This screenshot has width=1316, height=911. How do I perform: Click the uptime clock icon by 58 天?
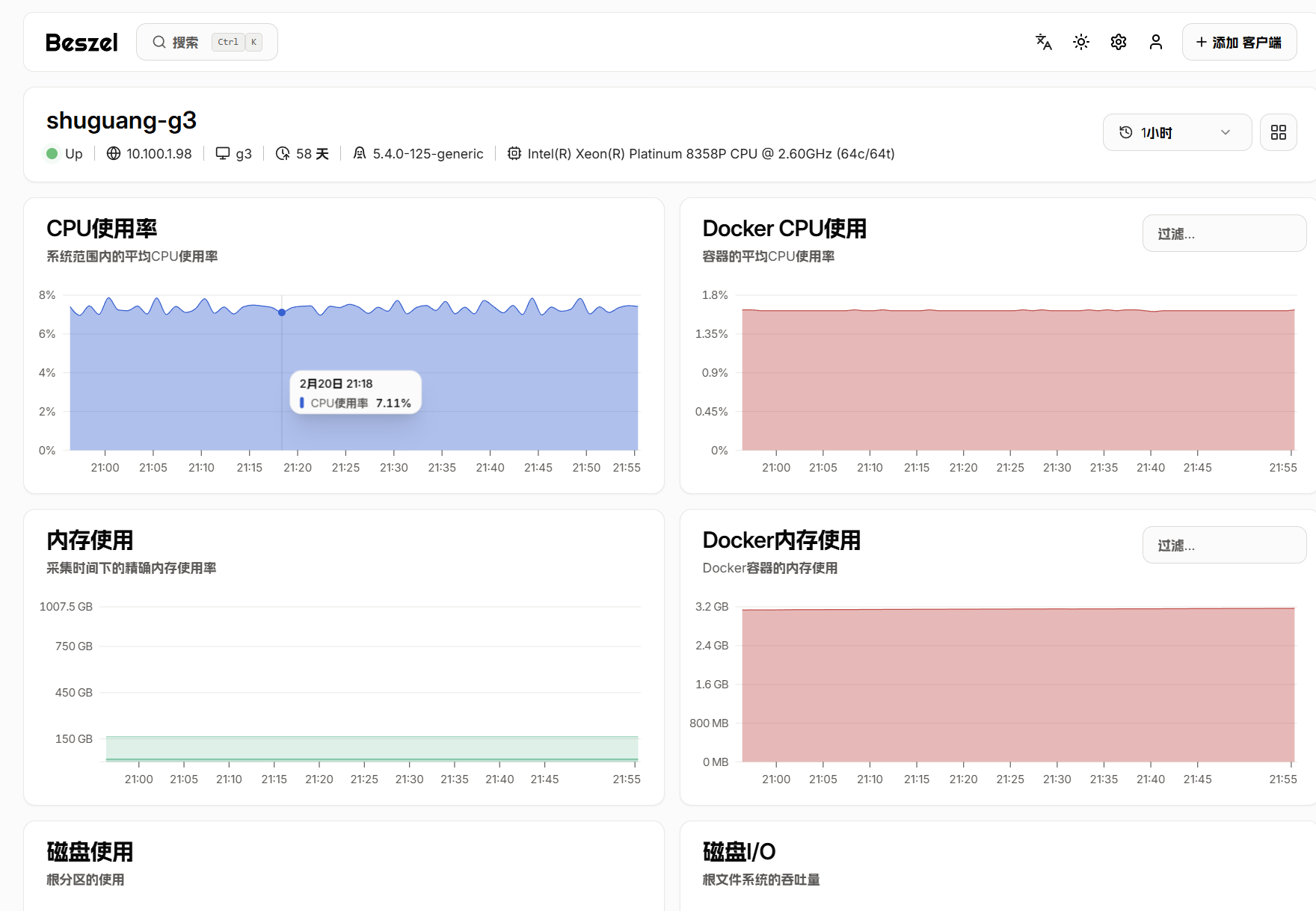283,153
